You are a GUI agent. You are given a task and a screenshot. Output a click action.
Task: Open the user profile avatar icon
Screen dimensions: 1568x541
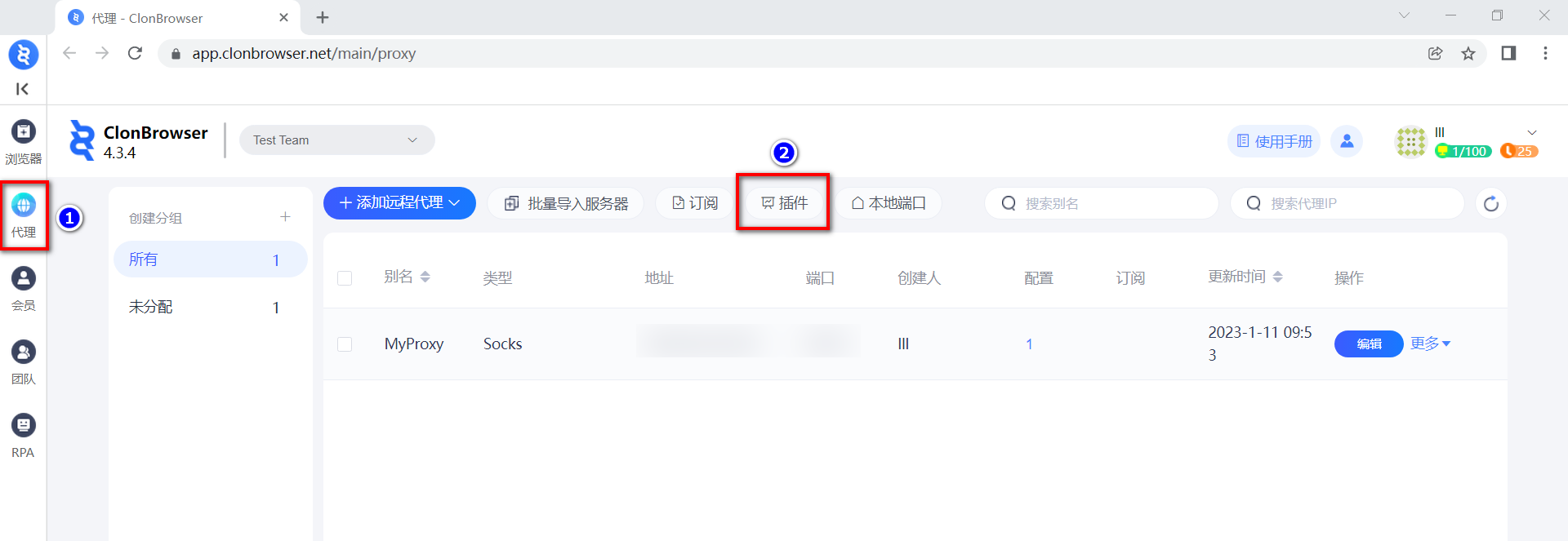tap(1347, 141)
